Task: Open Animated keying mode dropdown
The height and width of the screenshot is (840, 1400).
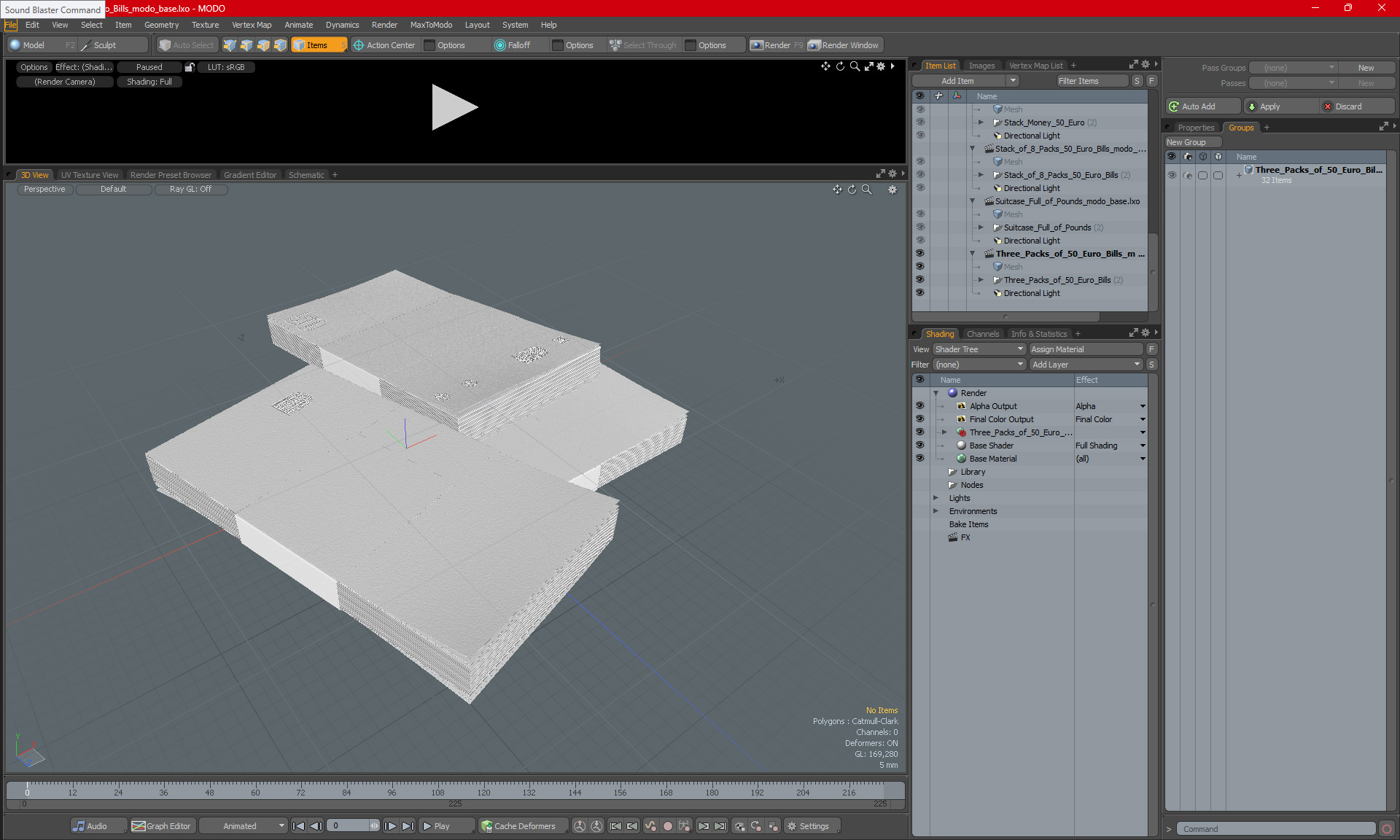Action: (x=243, y=826)
